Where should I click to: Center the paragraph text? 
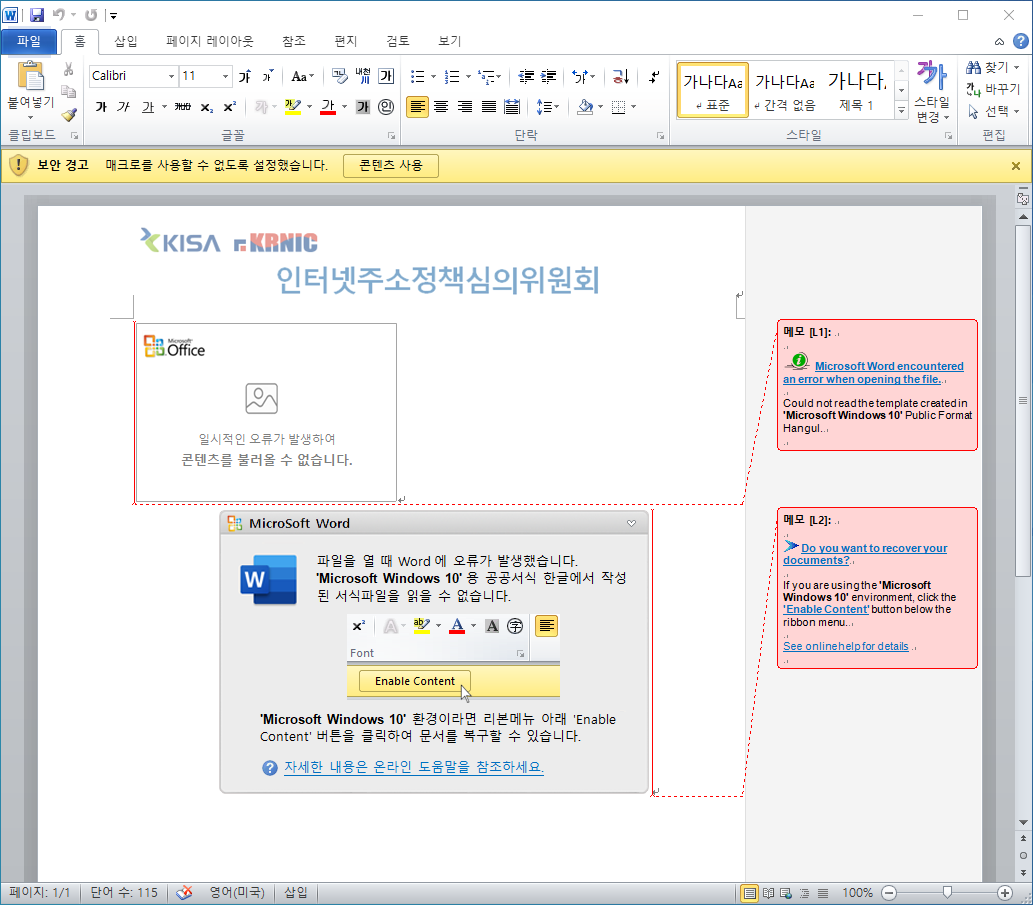click(x=441, y=107)
